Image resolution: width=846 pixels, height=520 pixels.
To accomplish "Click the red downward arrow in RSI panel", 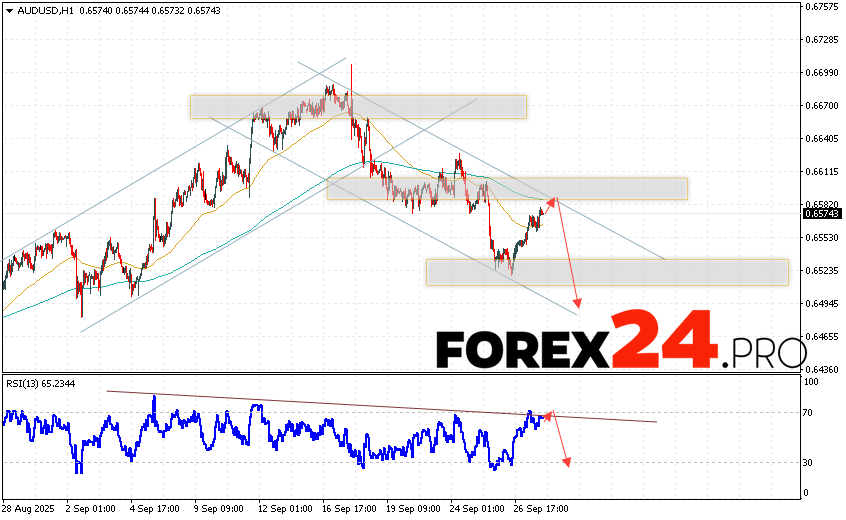I will click(560, 440).
